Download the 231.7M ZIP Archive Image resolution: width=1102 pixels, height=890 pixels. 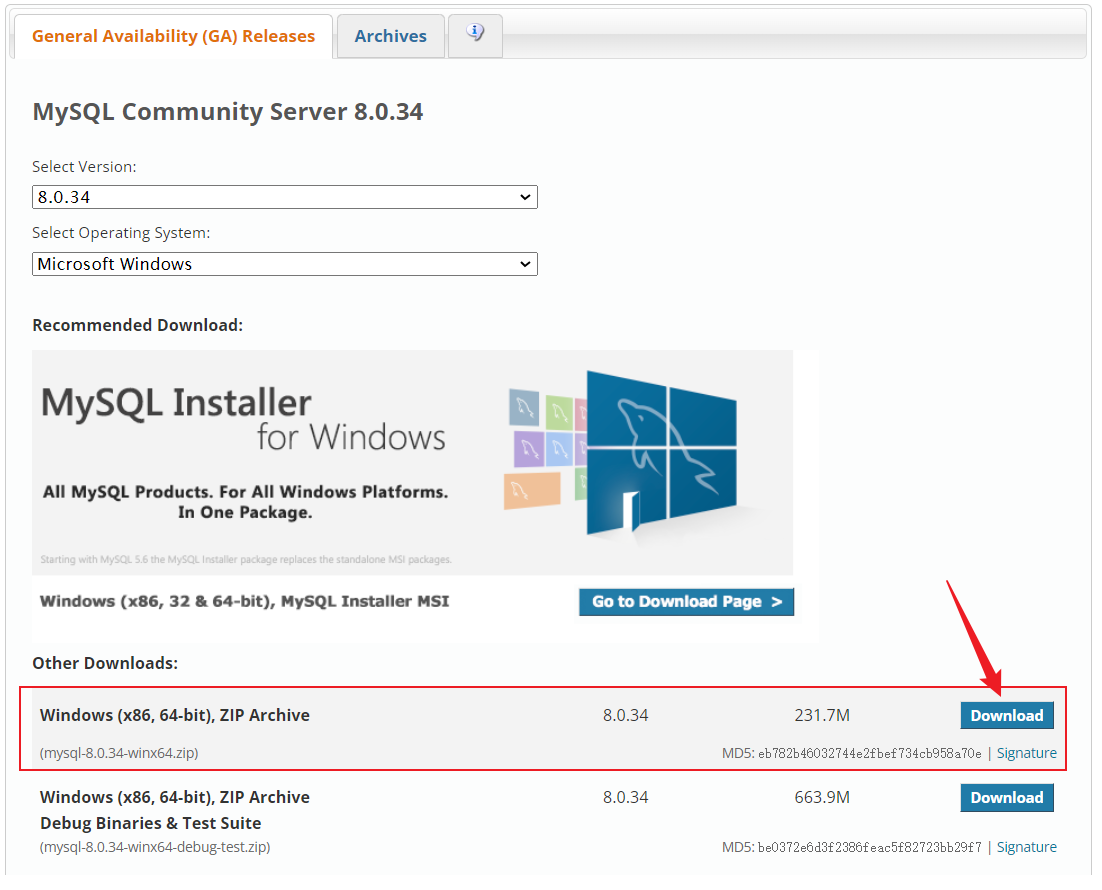pyautogui.click(x=1007, y=716)
